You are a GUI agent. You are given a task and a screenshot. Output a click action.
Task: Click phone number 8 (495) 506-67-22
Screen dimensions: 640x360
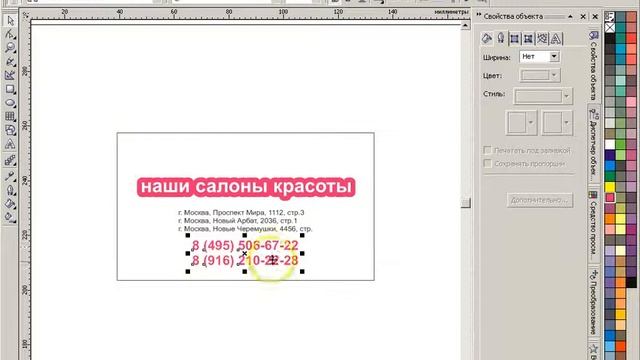(245, 245)
